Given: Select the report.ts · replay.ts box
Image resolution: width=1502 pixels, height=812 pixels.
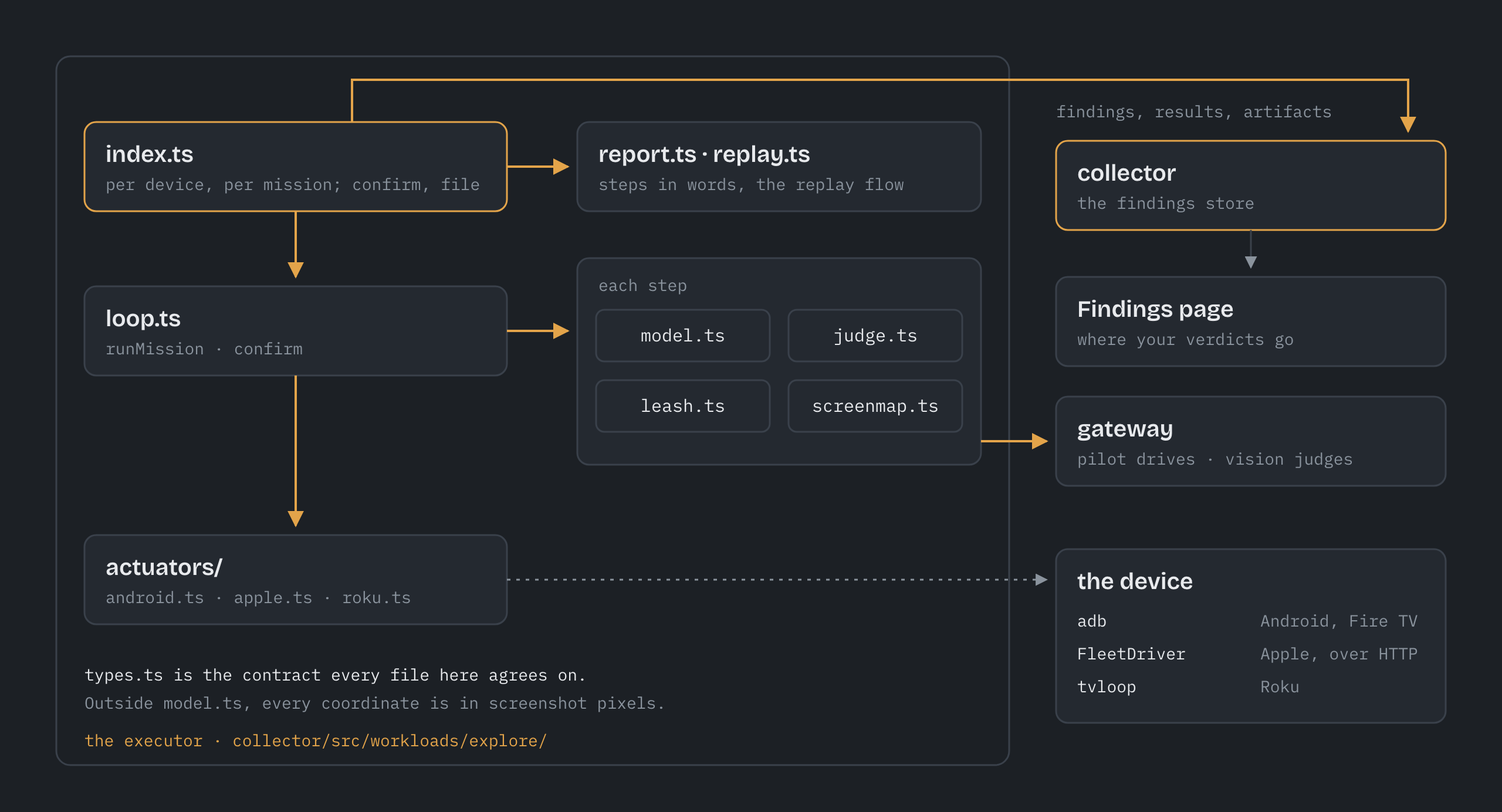Looking at the screenshot, I should [x=779, y=167].
